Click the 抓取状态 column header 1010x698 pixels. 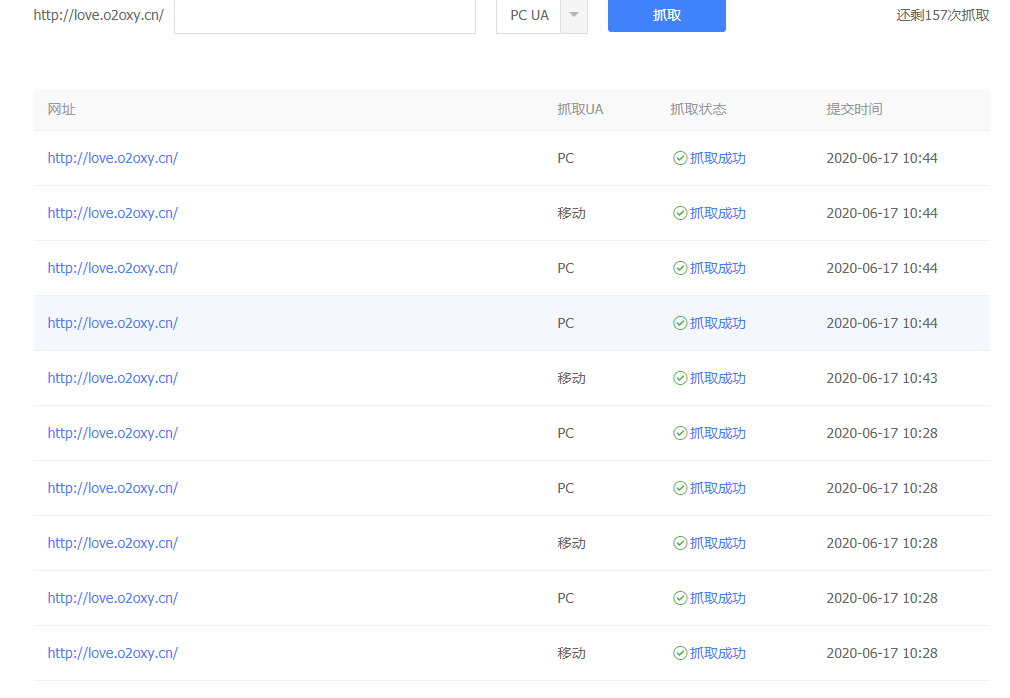(x=698, y=109)
